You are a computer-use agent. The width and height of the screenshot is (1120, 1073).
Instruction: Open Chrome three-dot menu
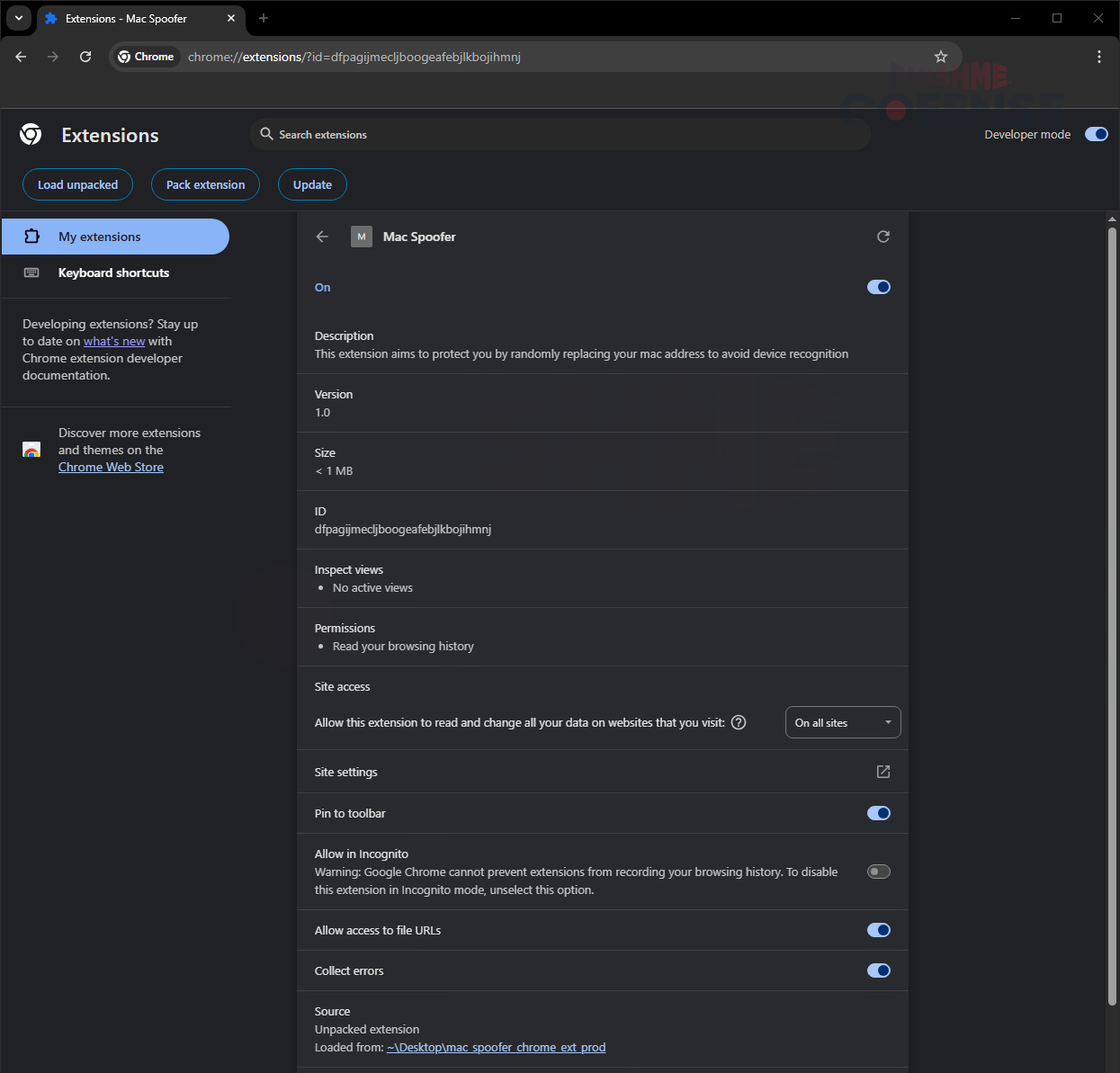(x=1098, y=57)
